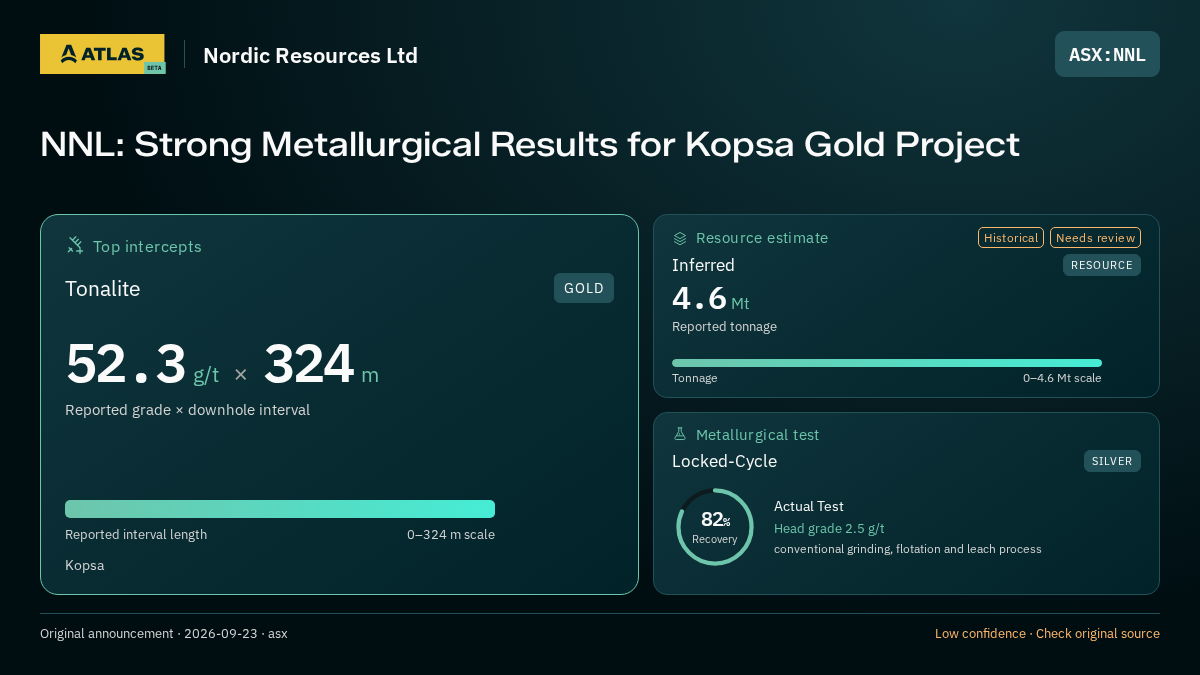
Task: Click the 'Low confidence · Check original source' note
Action: tap(1047, 634)
